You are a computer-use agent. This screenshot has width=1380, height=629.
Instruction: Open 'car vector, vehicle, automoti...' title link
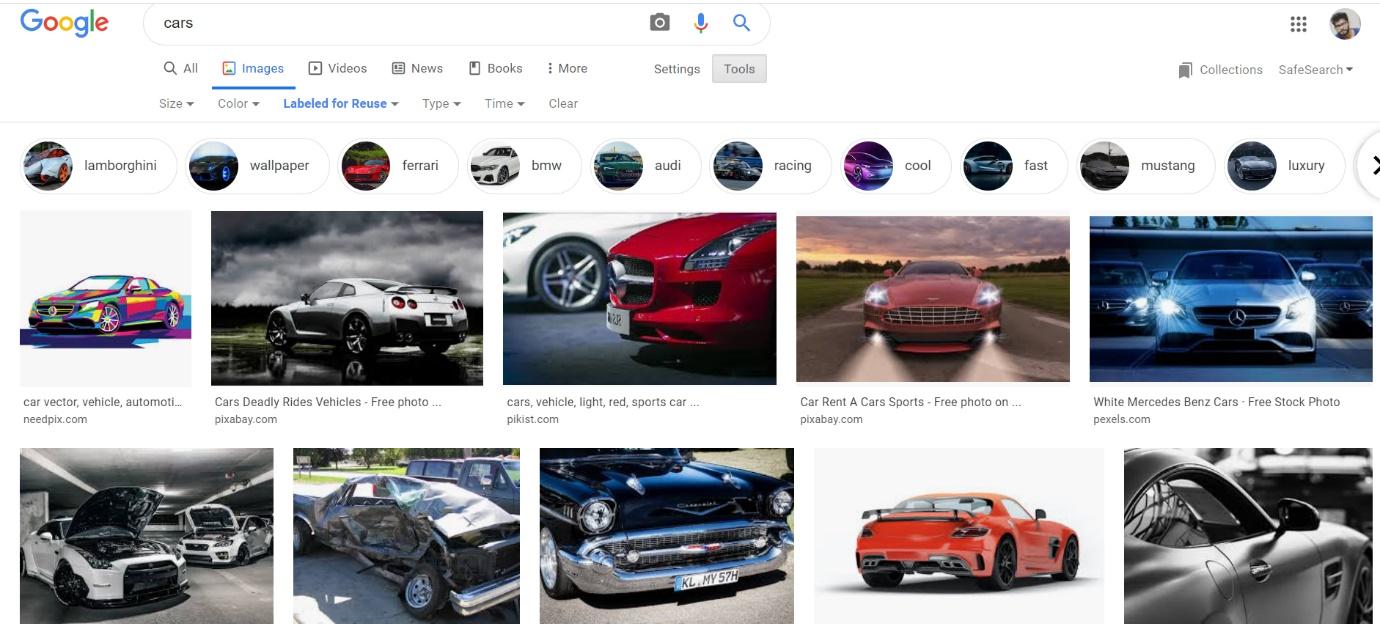(x=103, y=402)
